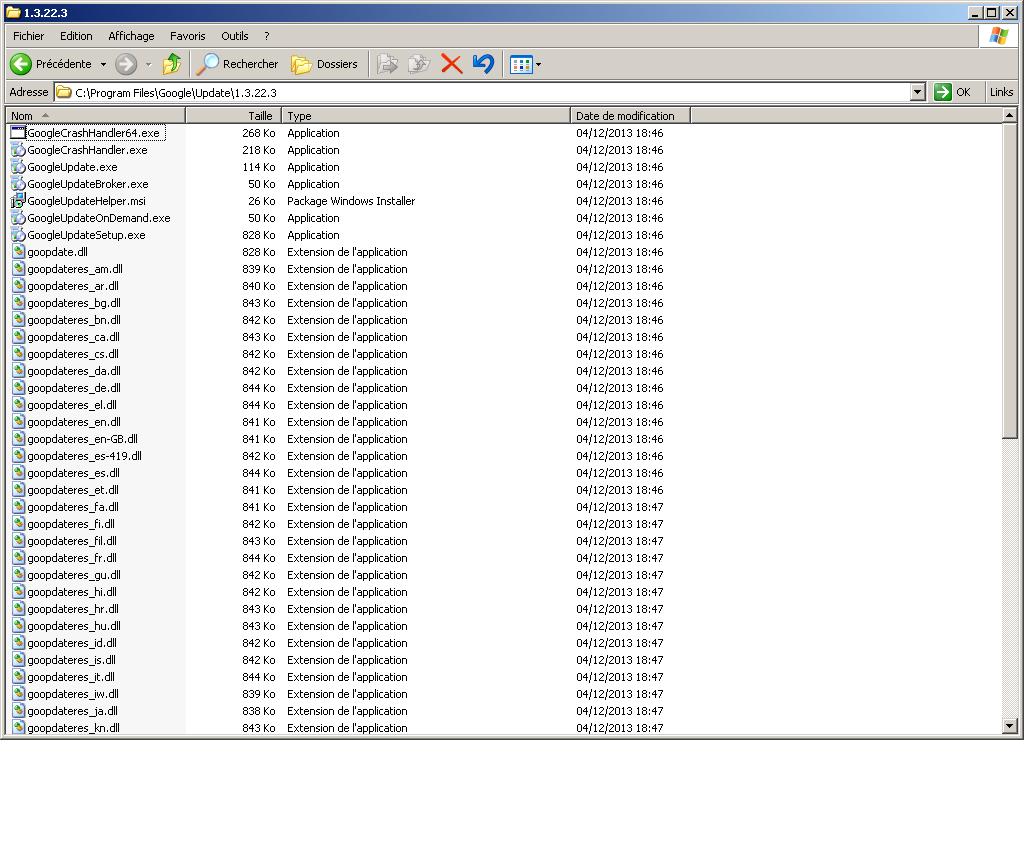This screenshot has height=853, width=1024.
Task: Click the red X delete icon
Action: coord(451,64)
